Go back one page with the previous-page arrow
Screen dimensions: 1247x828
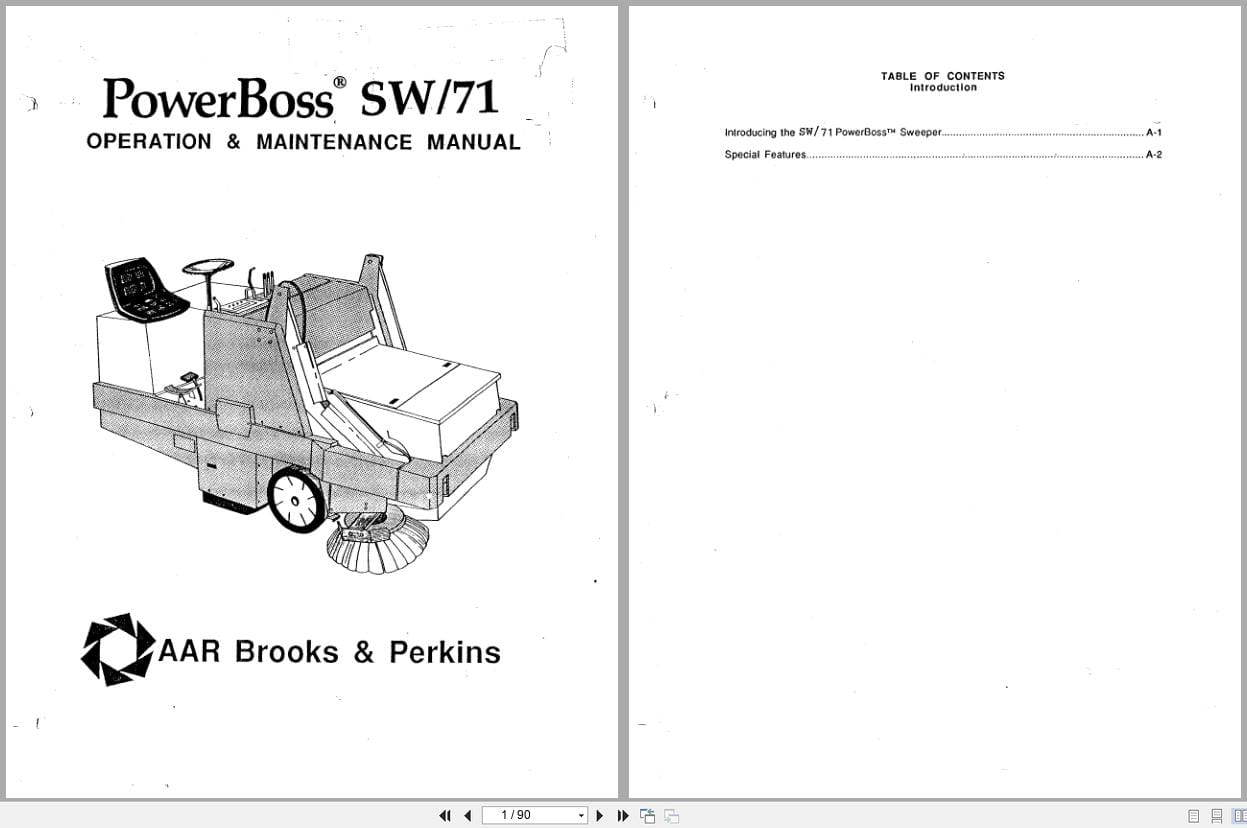[x=468, y=815]
